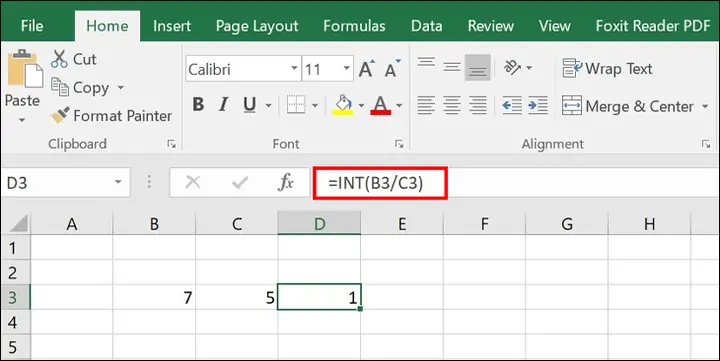Click Increase Indent icon
Image resolution: width=720 pixels, height=361 pixels.
[x=538, y=106]
